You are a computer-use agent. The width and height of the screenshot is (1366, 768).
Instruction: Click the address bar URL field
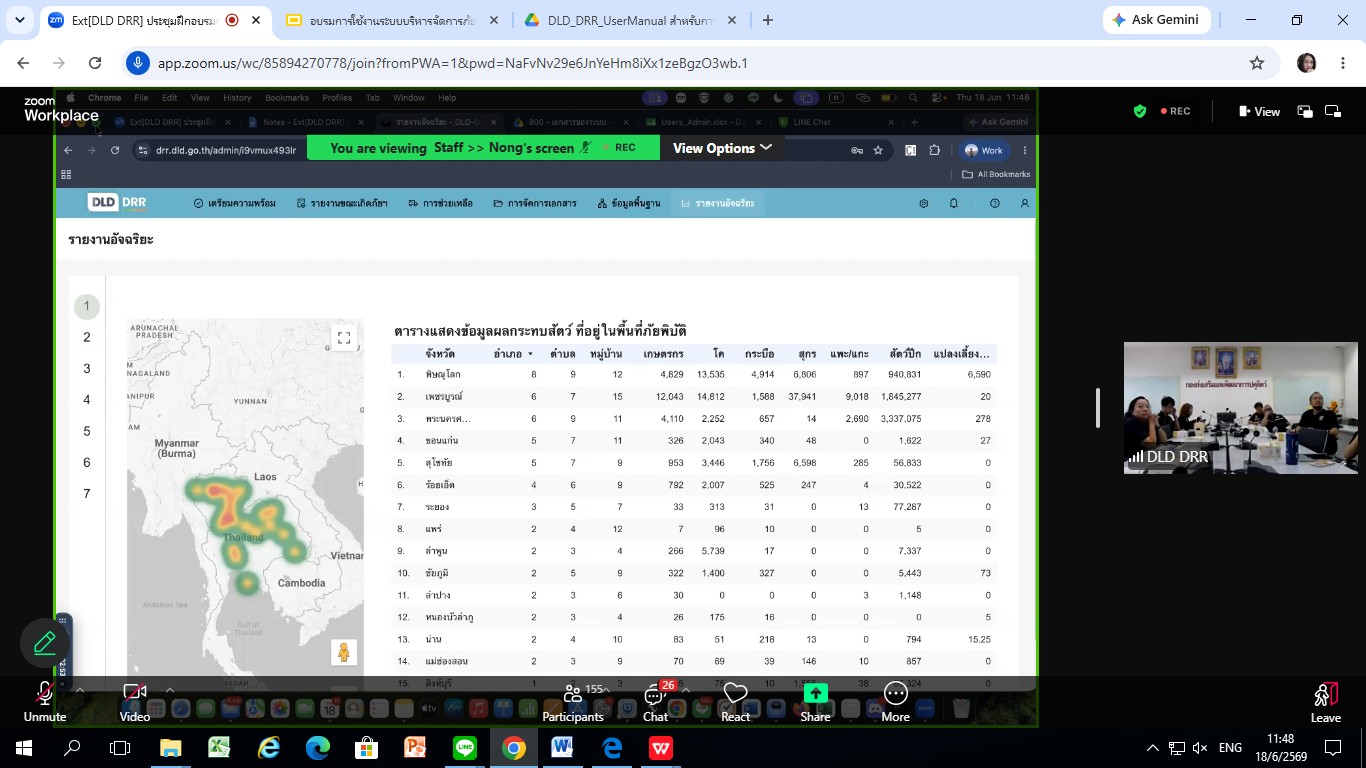(x=690, y=63)
